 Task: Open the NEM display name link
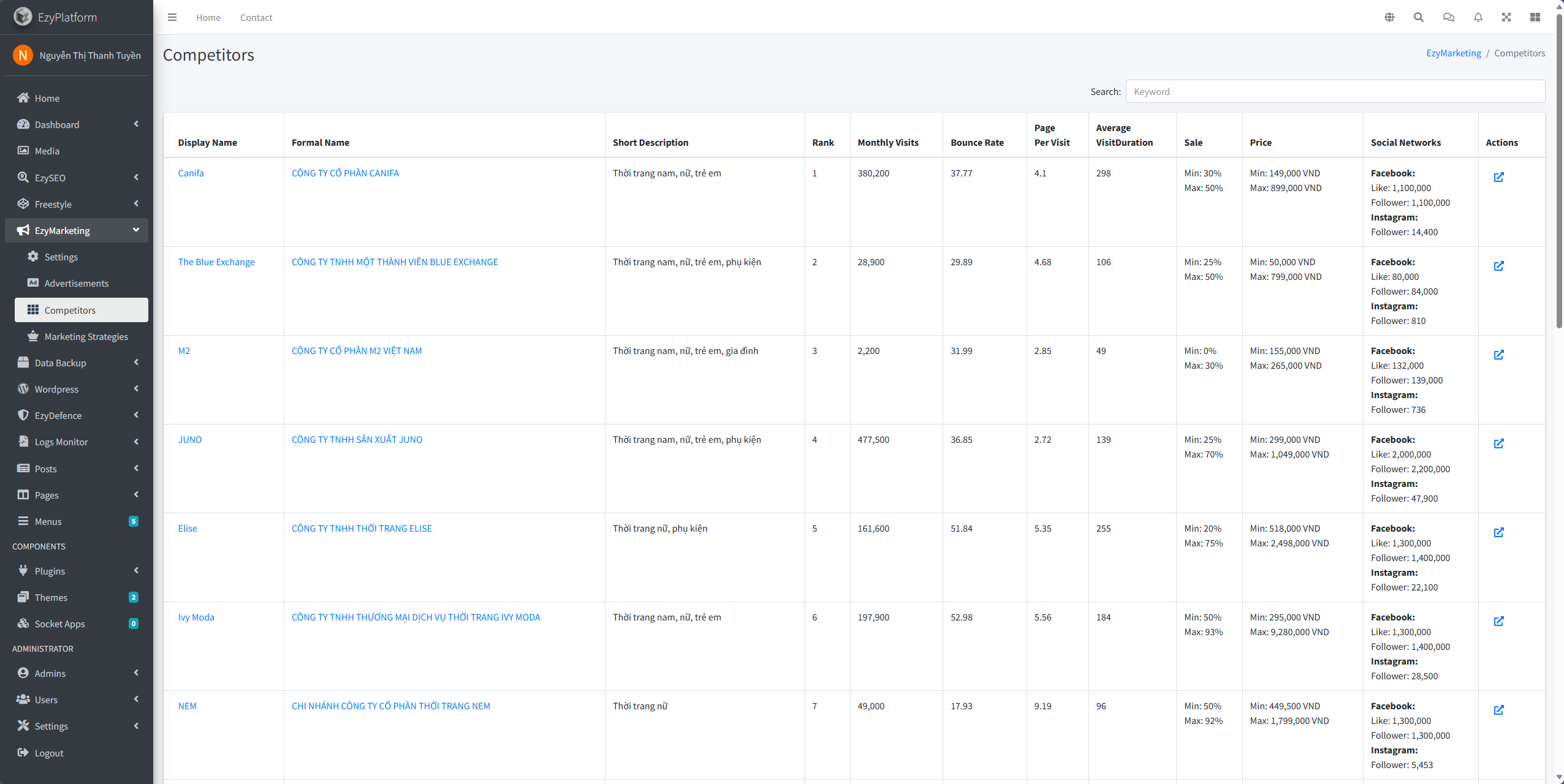[x=188, y=706]
